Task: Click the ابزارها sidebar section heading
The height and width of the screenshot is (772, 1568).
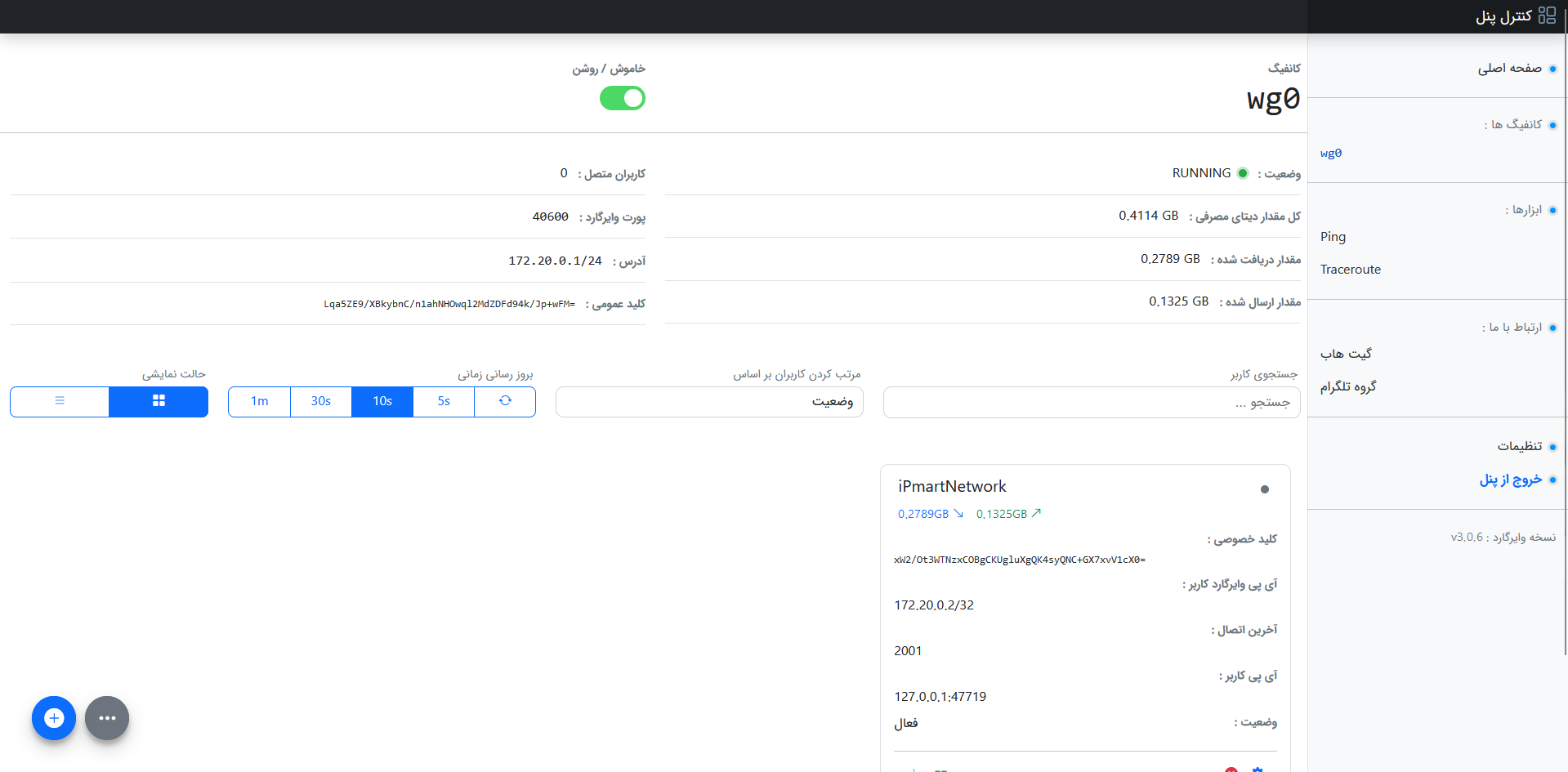Action: tap(1524, 209)
